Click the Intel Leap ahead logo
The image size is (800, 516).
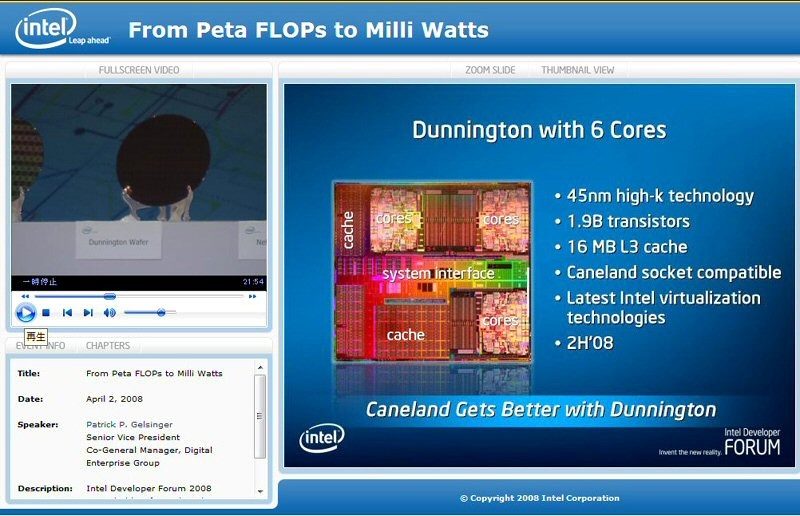(62, 30)
